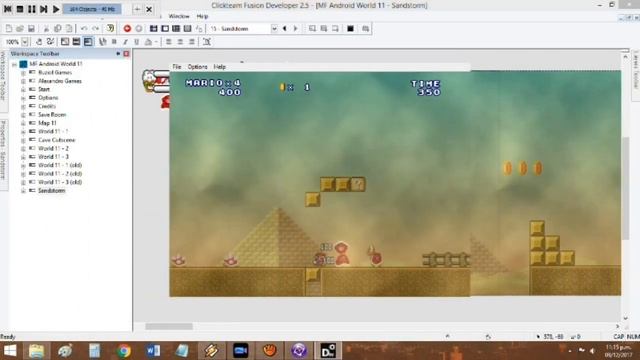Open the Help menu in Fusion
Viewport: 640px width, 360px height.
coord(202,16)
